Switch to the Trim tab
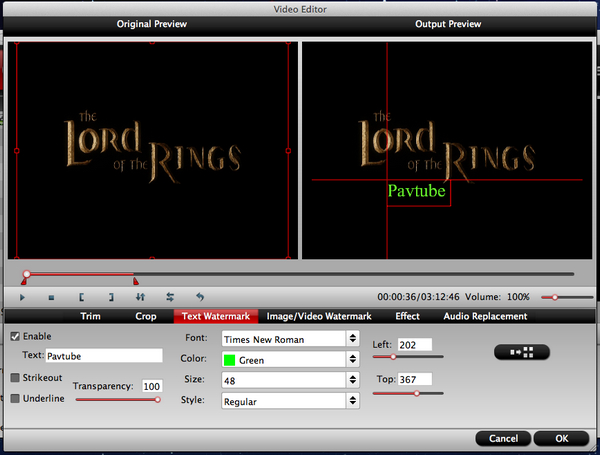Screen dimensions: 600x455 coord(90,316)
